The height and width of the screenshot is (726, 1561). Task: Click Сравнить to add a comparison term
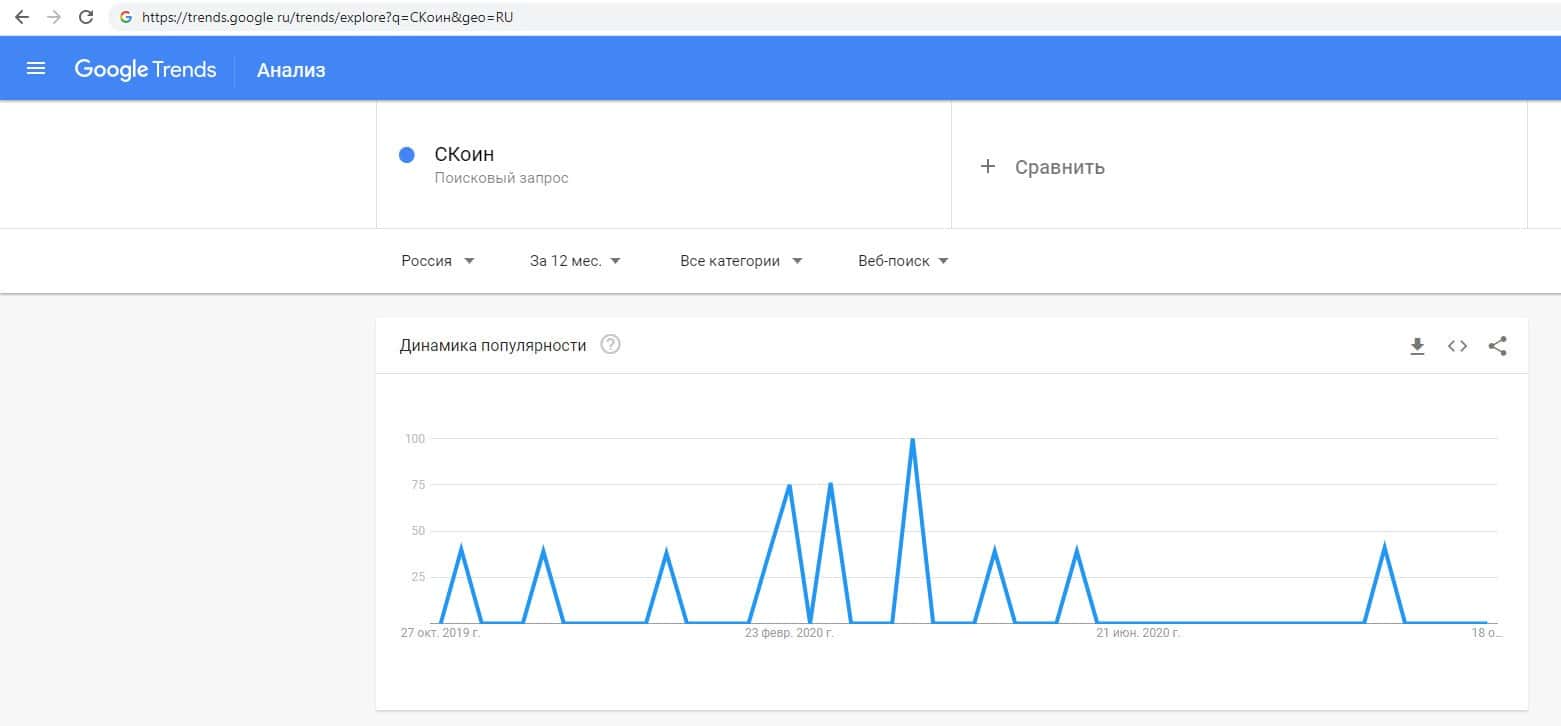coord(1059,167)
